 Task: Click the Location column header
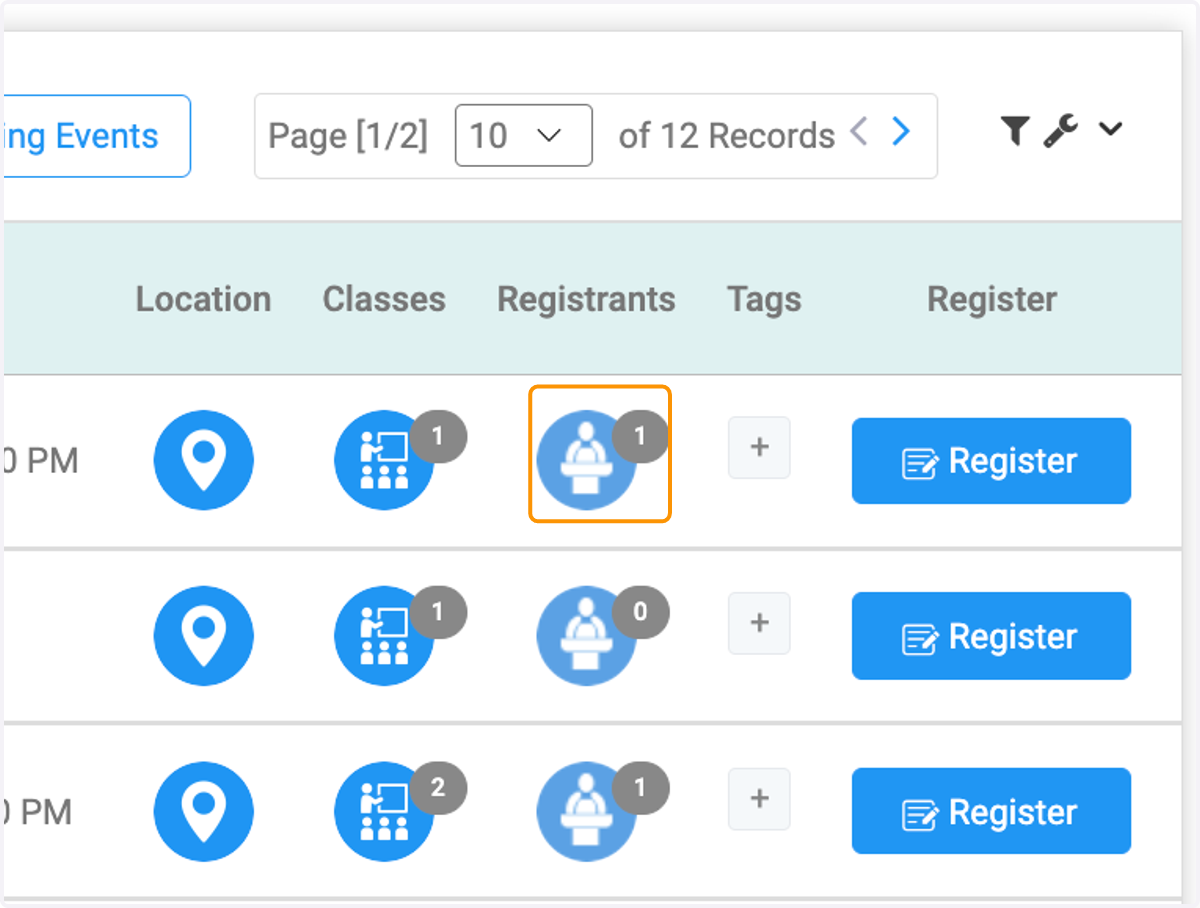pyautogui.click(x=203, y=299)
